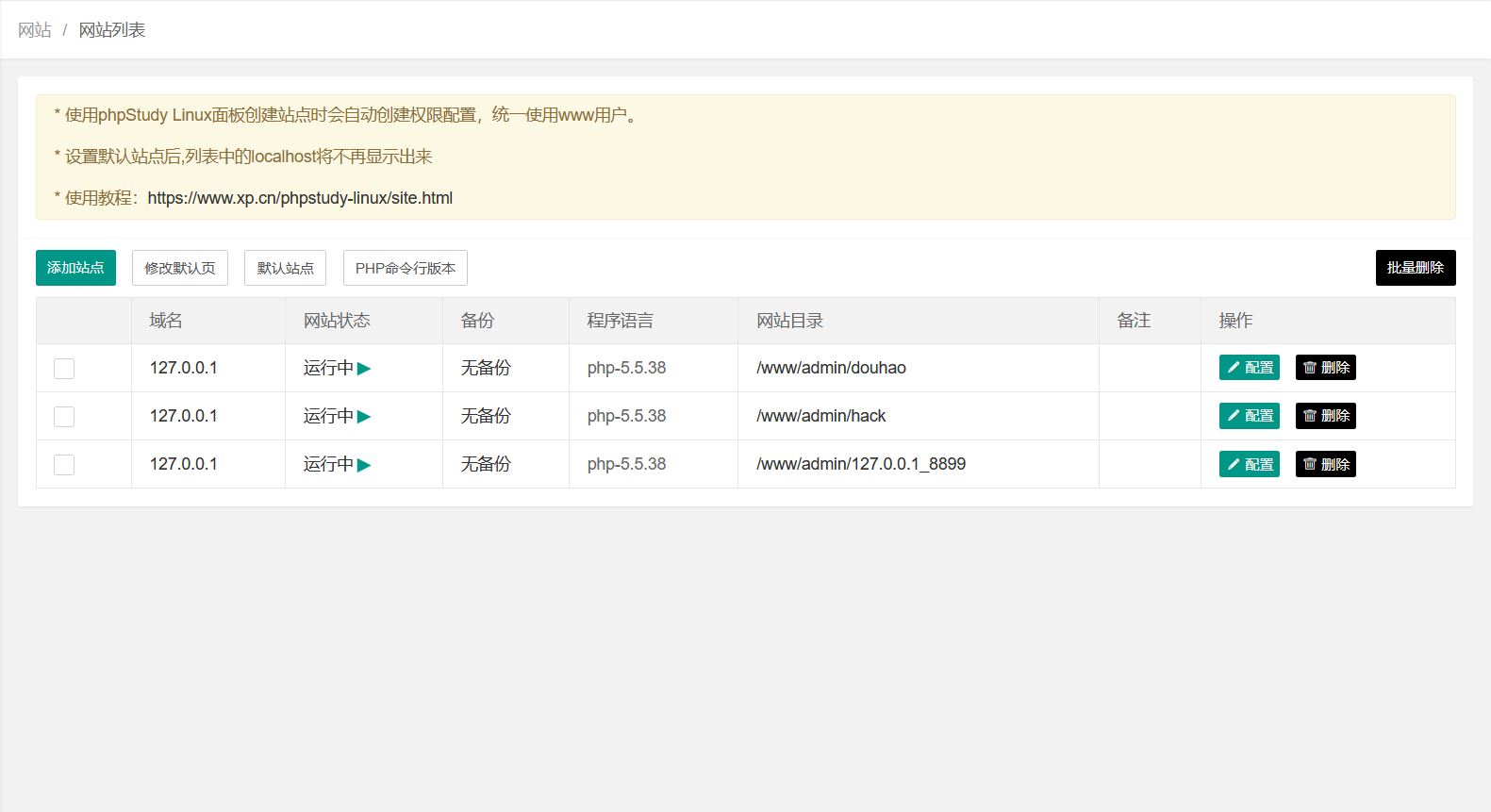This screenshot has width=1491, height=812.
Task: Click 网站列表 breadcrumb item
Action: (112, 30)
